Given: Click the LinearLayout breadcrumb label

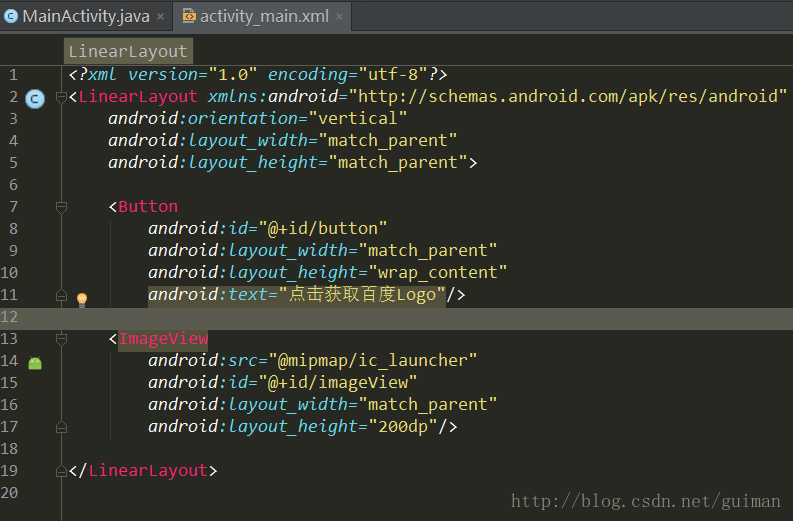Looking at the screenshot, I should [128, 51].
